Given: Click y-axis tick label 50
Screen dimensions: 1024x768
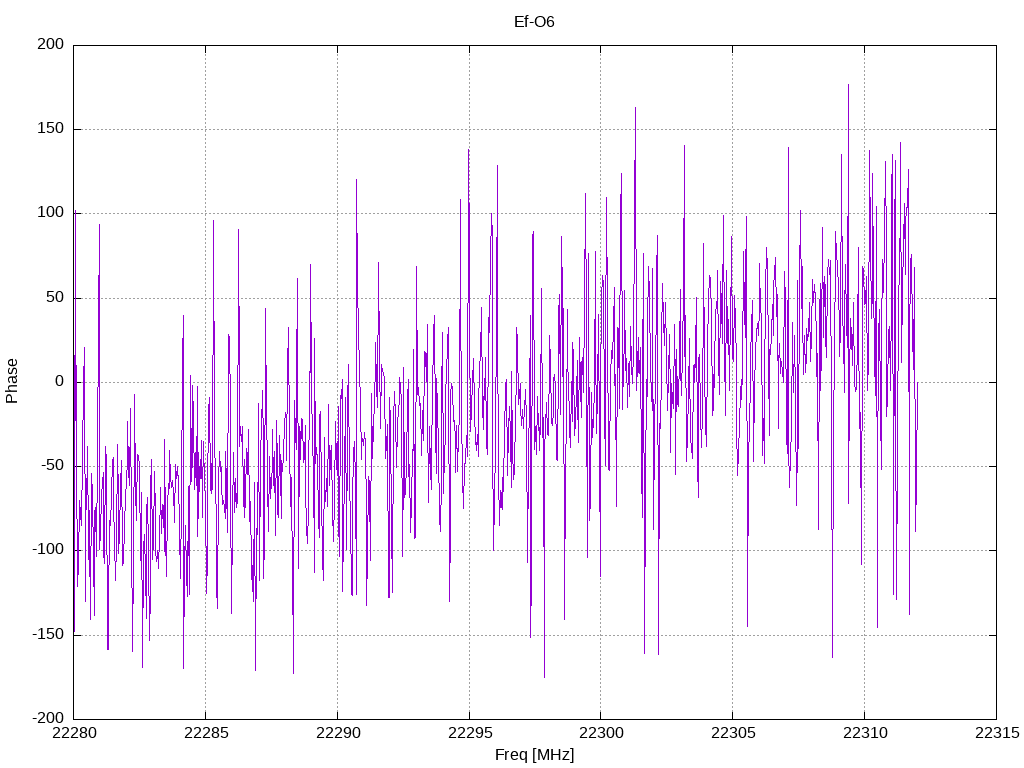Looking at the screenshot, I should pyautogui.click(x=55, y=297).
